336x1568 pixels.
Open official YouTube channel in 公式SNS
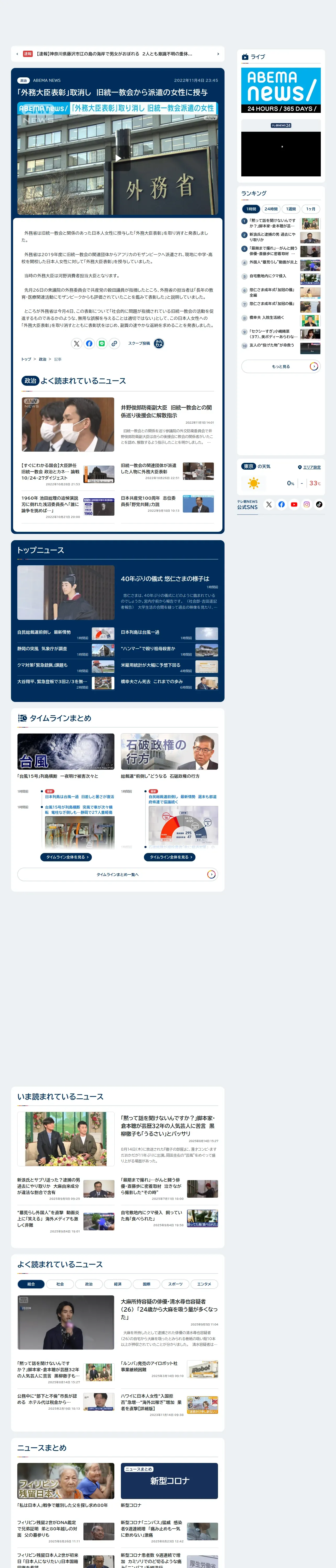294,505
